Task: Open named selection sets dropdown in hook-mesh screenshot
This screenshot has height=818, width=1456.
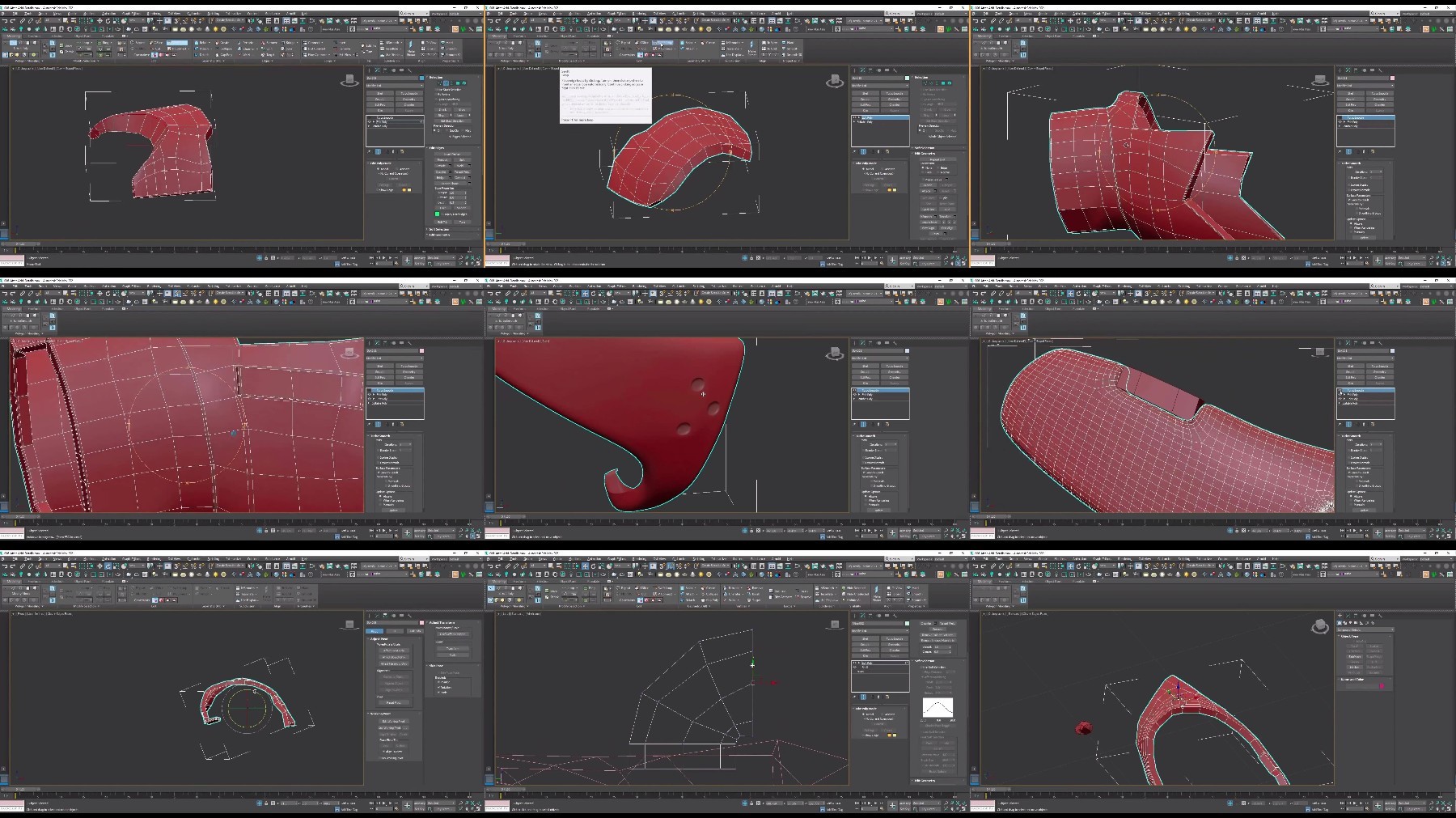Action: click(x=230, y=20)
